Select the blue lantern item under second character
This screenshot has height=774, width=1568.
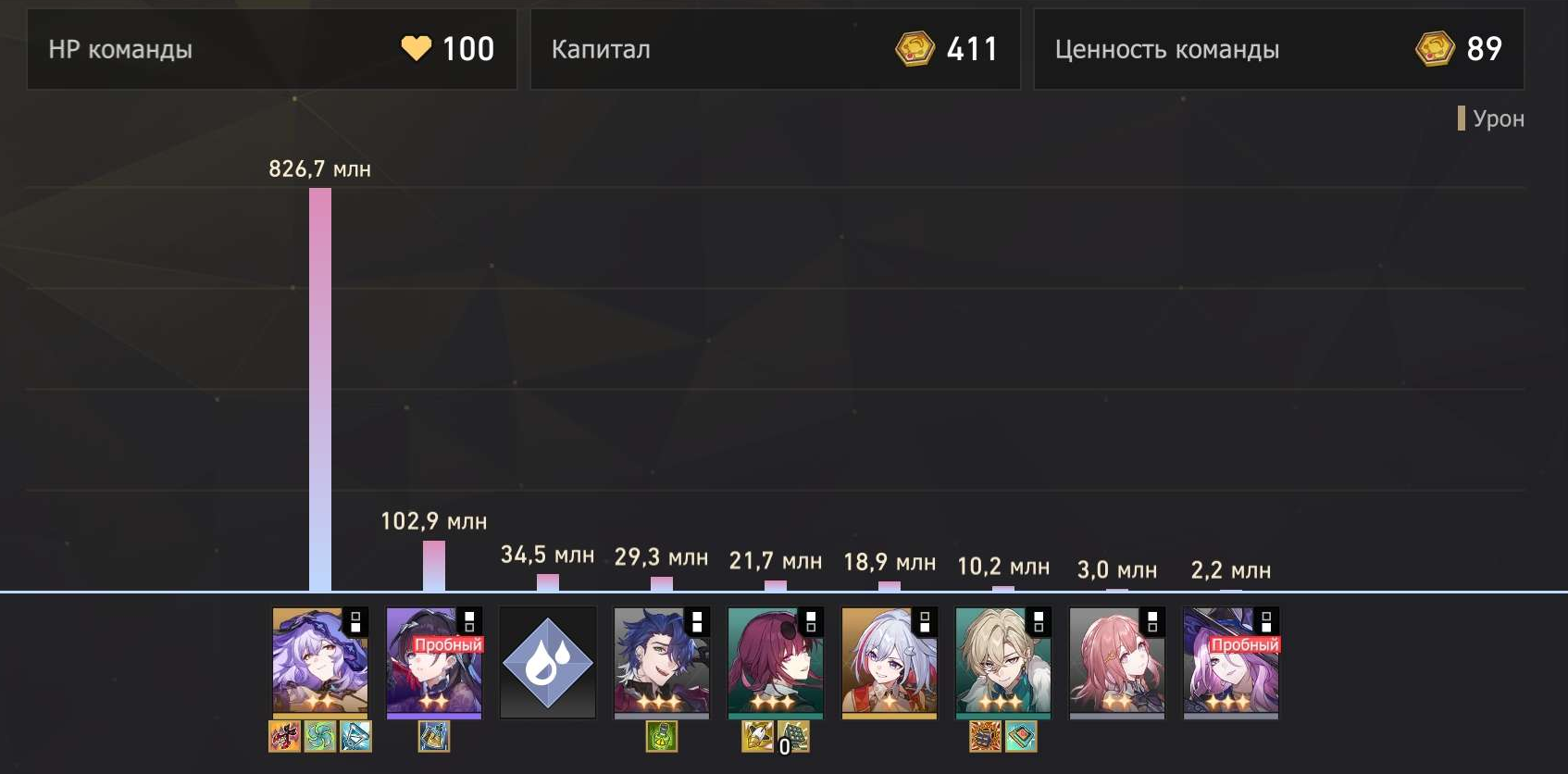434,737
